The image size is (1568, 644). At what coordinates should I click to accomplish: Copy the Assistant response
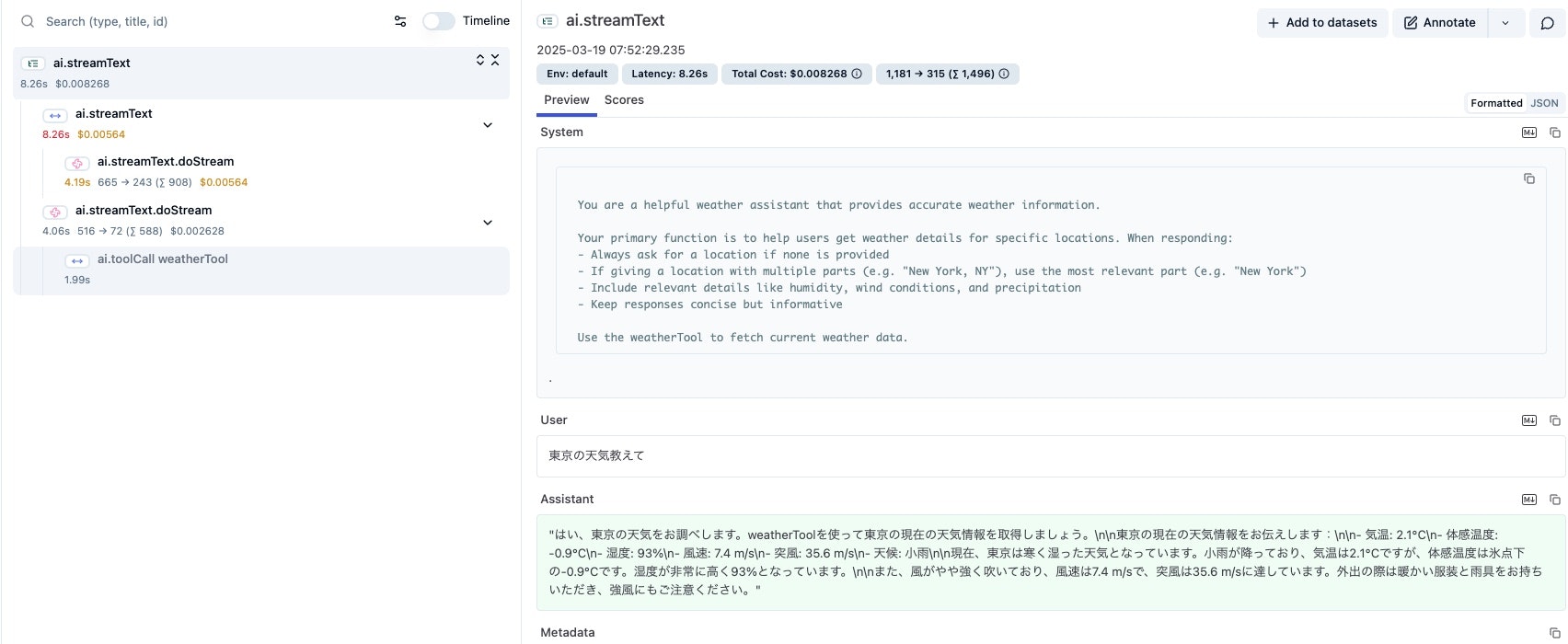pos(1555,500)
